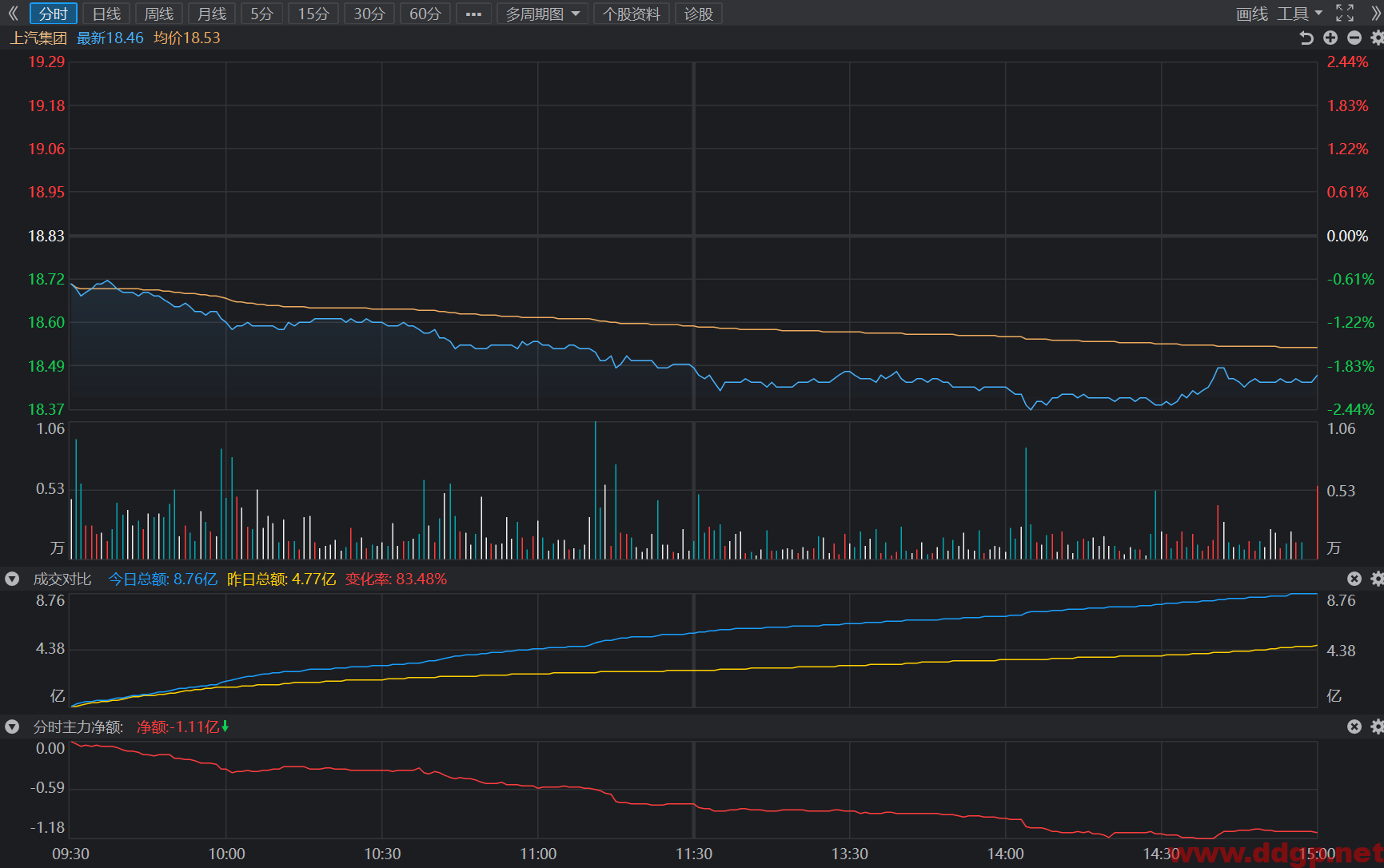
Task: Click the left double-chevron collapse icon
Action: coord(13,14)
